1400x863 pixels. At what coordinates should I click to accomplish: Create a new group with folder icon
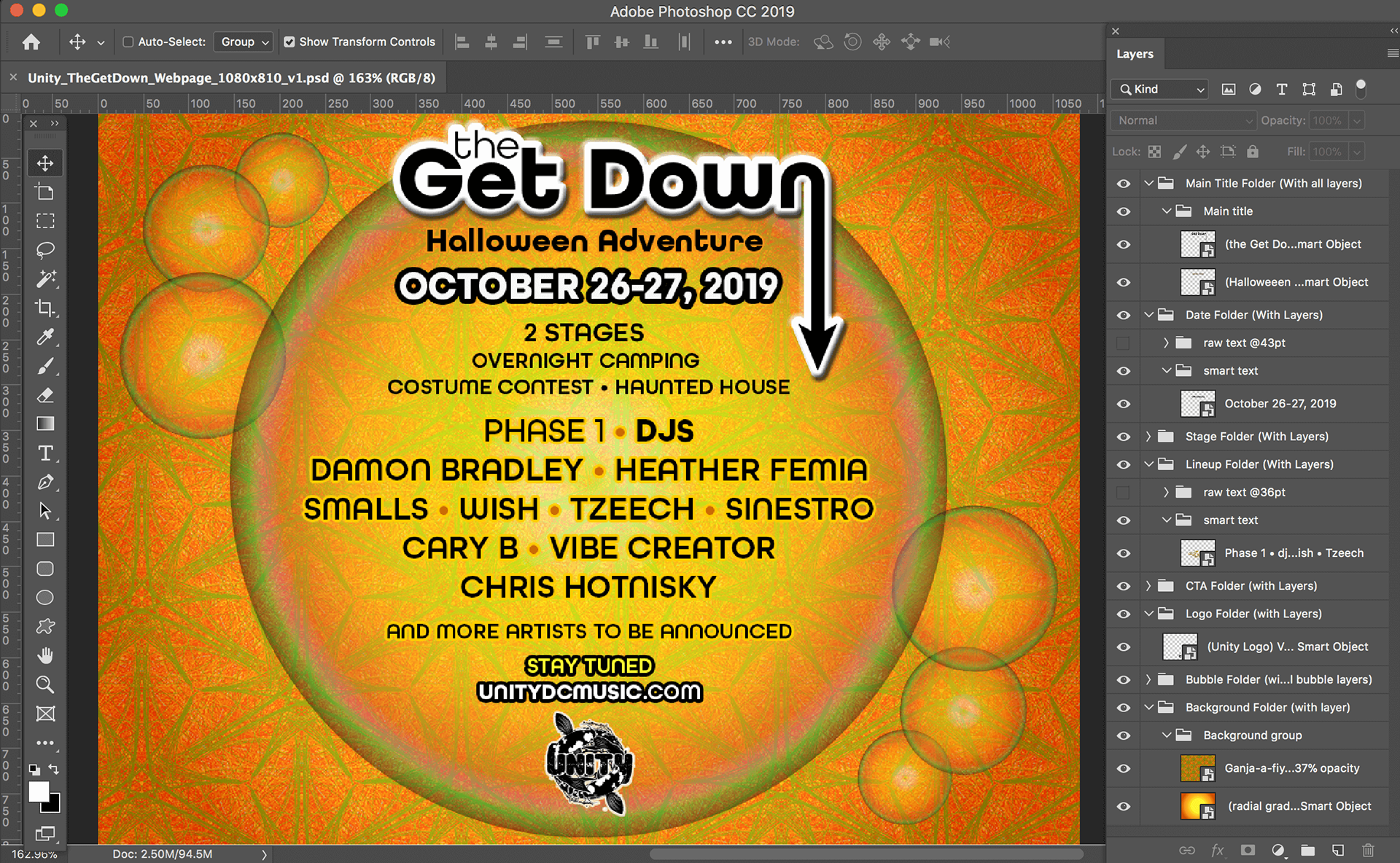coord(1308,850)
